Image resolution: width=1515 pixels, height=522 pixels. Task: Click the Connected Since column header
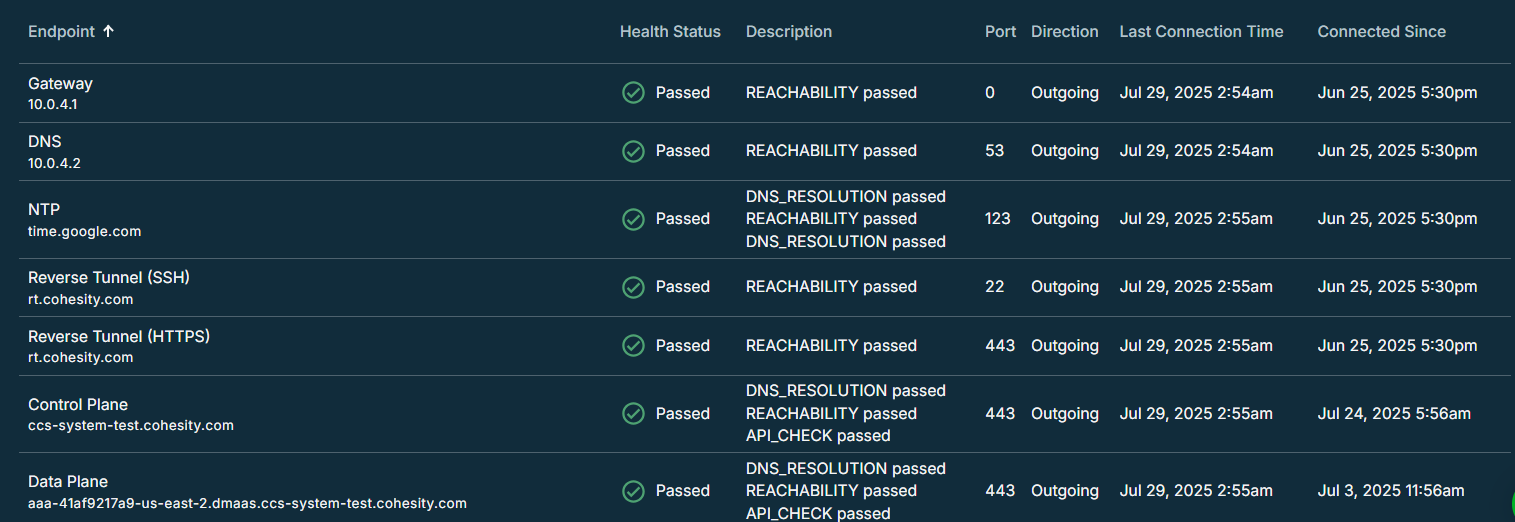click(x=1382, y=31)
